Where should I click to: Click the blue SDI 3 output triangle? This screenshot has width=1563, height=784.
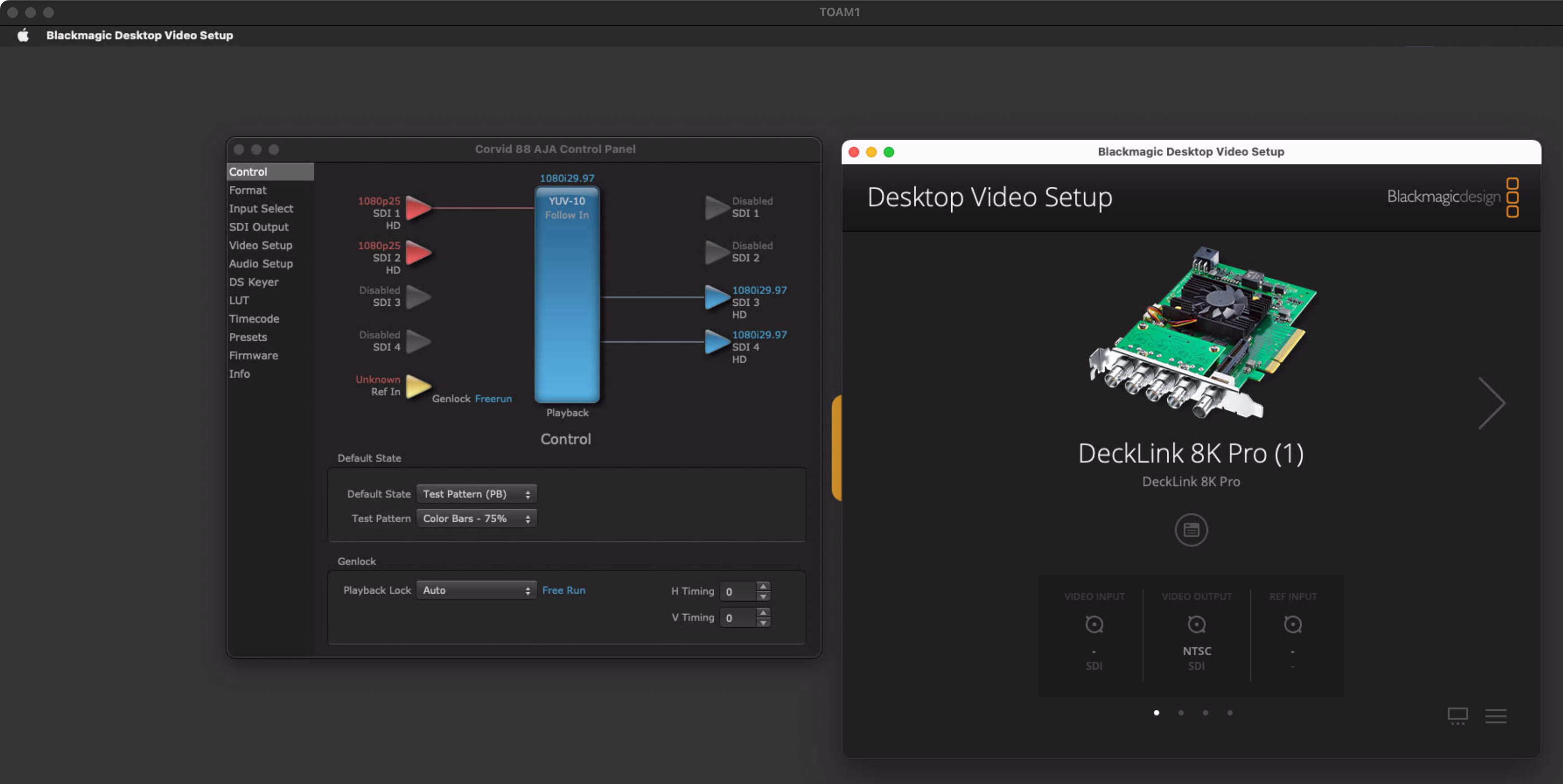(x=717, y=297)
